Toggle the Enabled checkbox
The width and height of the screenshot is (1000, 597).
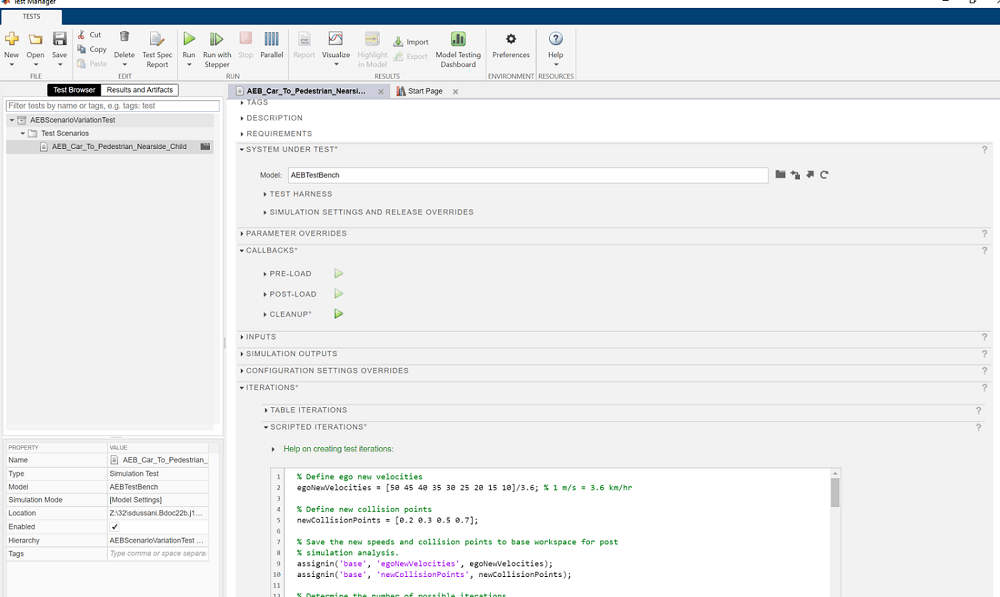click(x=114, y=527)
